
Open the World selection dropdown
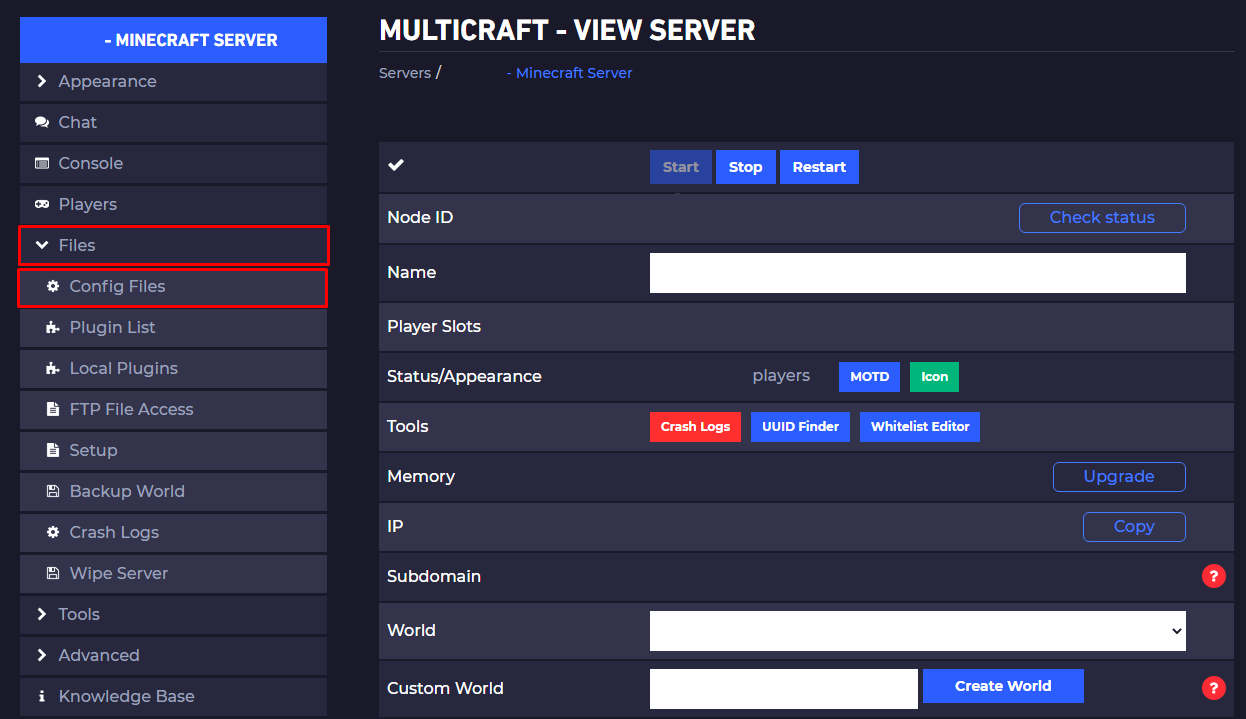(x=916, y=630)
